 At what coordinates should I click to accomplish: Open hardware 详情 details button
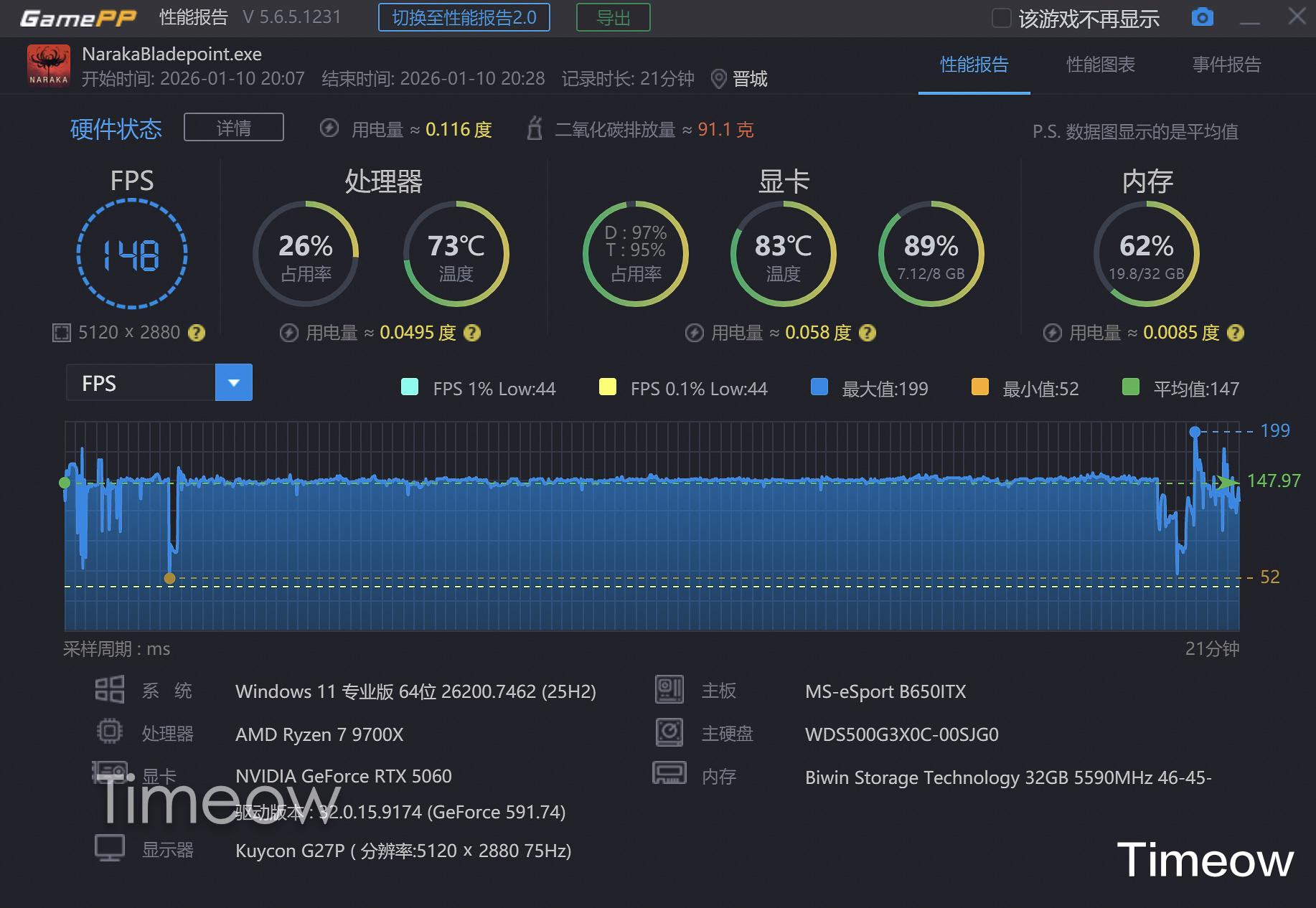tap(234, 127)
